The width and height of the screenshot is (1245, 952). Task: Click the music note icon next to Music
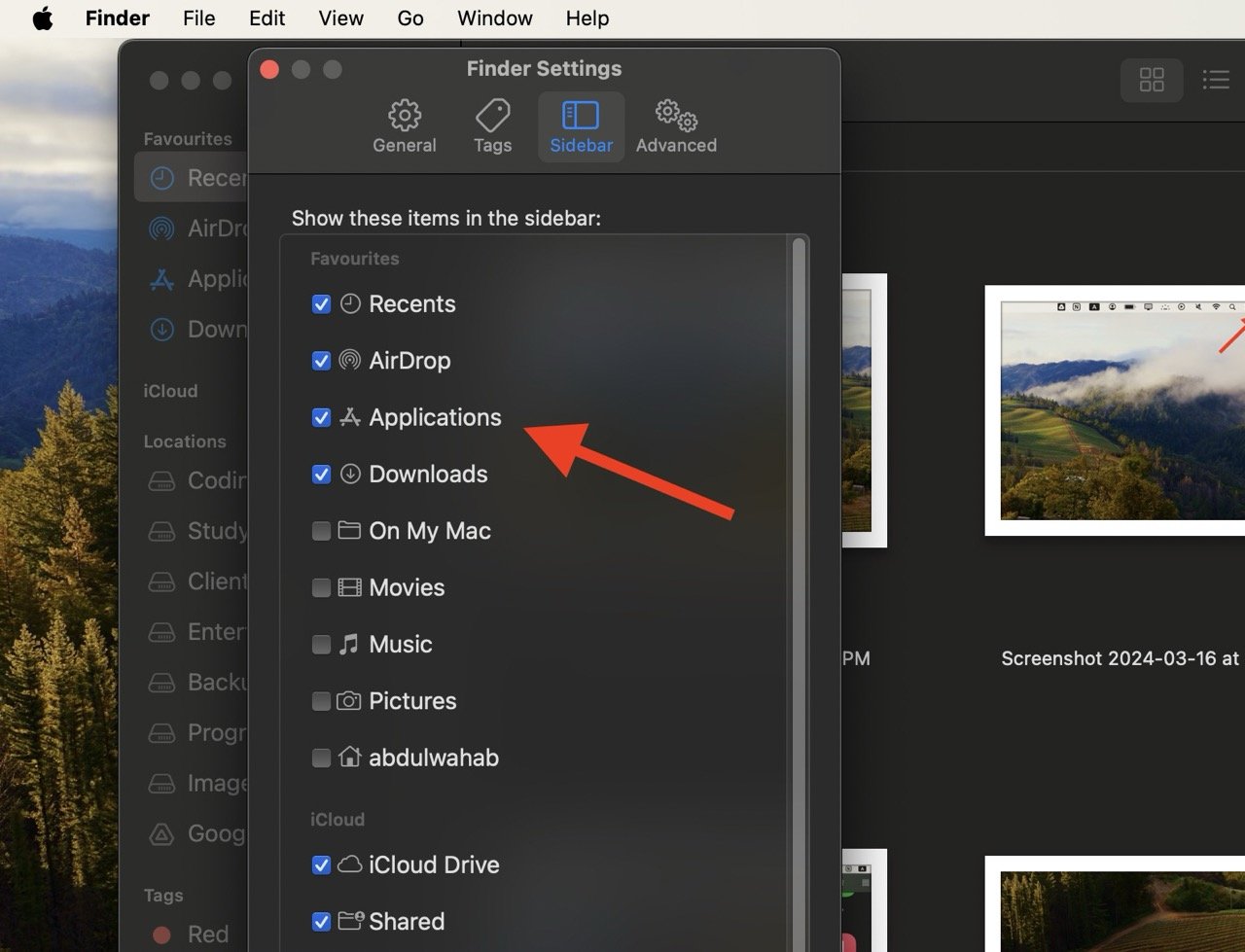click(349, 644)
